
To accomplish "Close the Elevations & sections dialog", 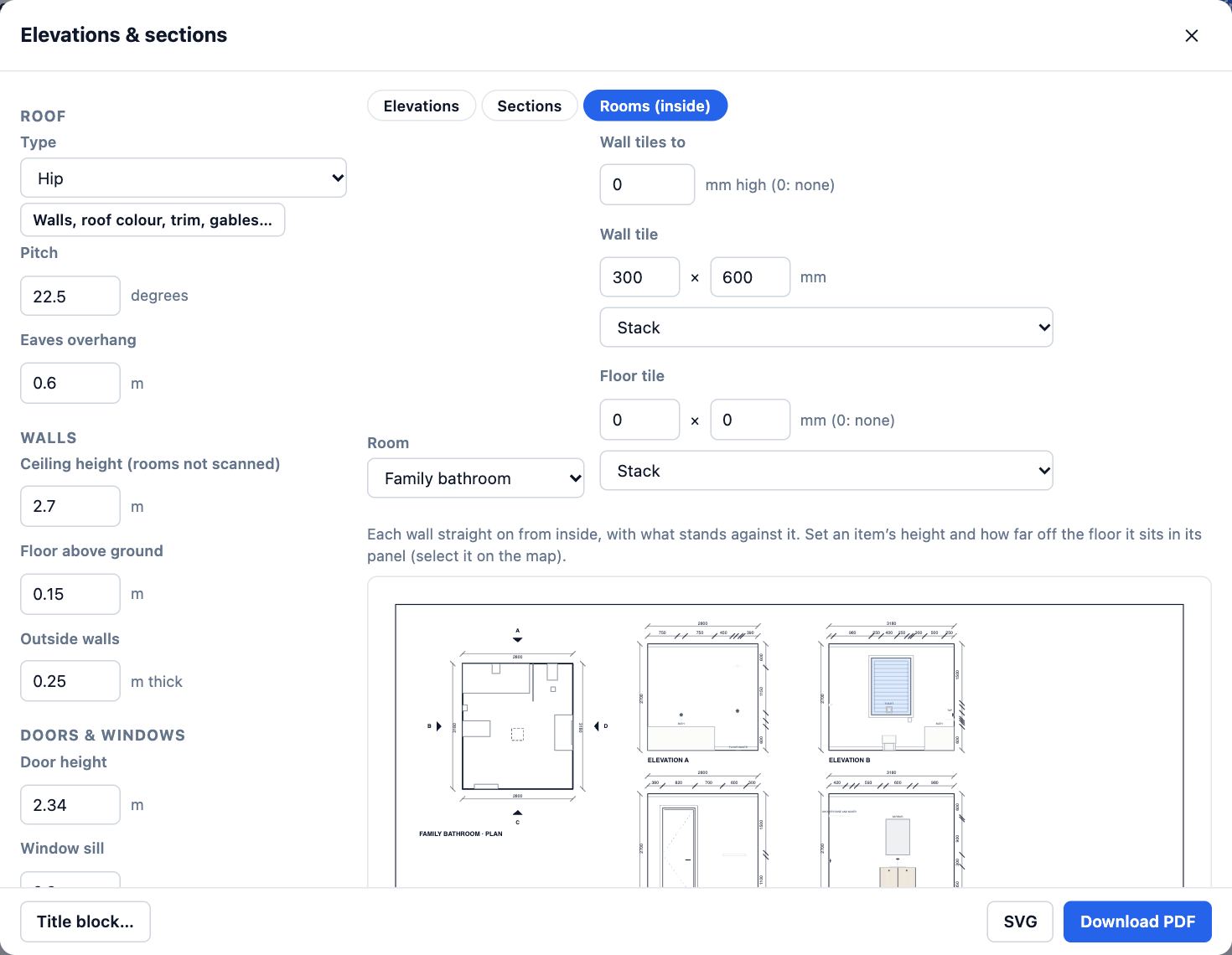I will point(1192,35).
